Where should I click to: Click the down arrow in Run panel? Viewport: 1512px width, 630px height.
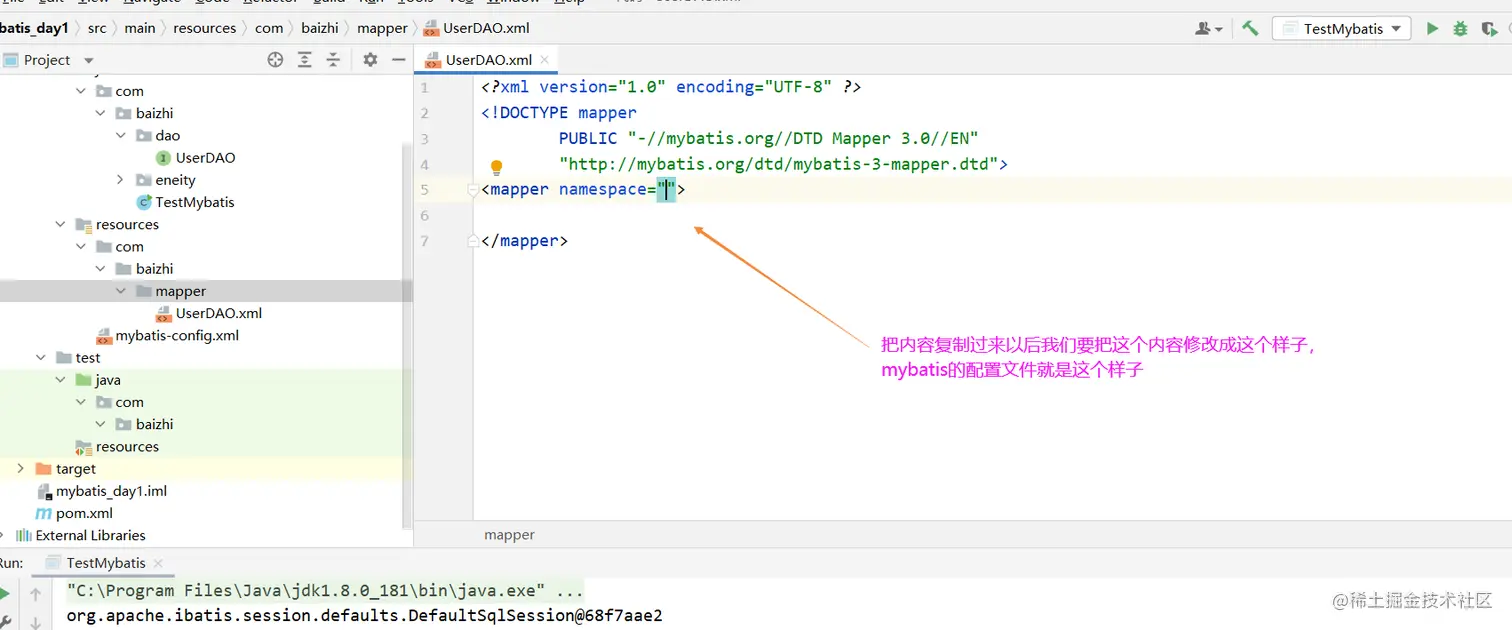[x=36, y=622]
